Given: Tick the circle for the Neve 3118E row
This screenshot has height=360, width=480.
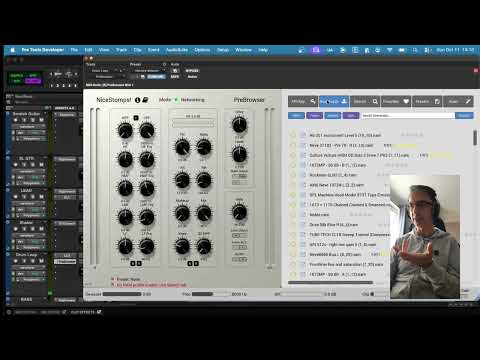Looking at the screenshot, I should [293, 145].
